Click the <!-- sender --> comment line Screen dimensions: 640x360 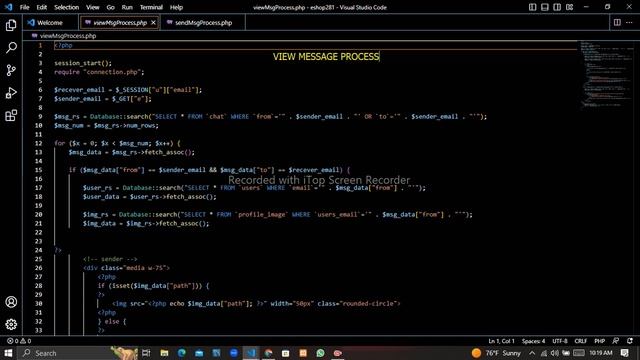[x=110, y=259]
